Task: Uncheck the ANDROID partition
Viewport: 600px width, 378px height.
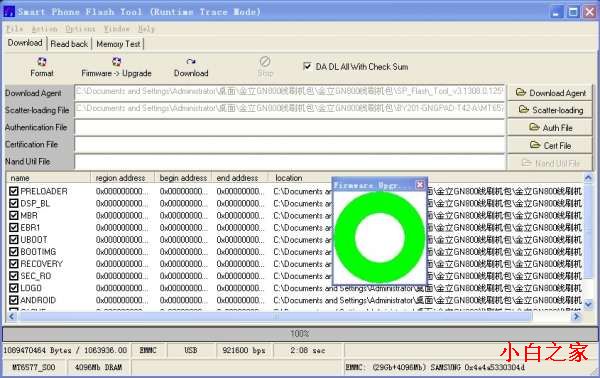Action: coord(14,300)
